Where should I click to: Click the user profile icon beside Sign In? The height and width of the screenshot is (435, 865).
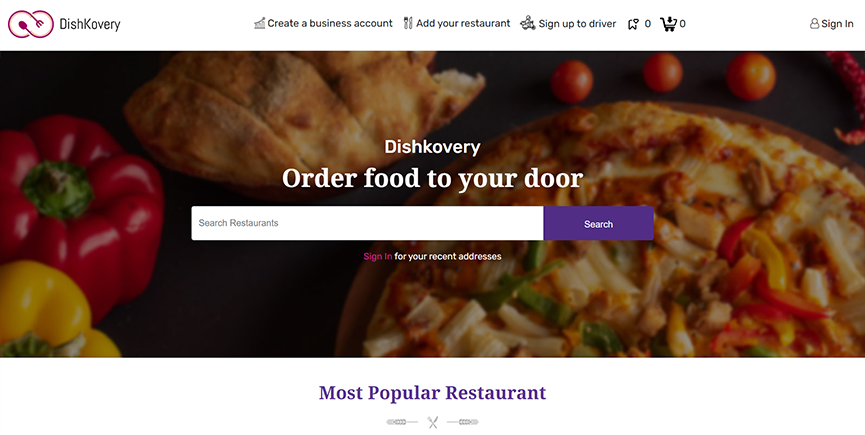(x=814, y=24)
